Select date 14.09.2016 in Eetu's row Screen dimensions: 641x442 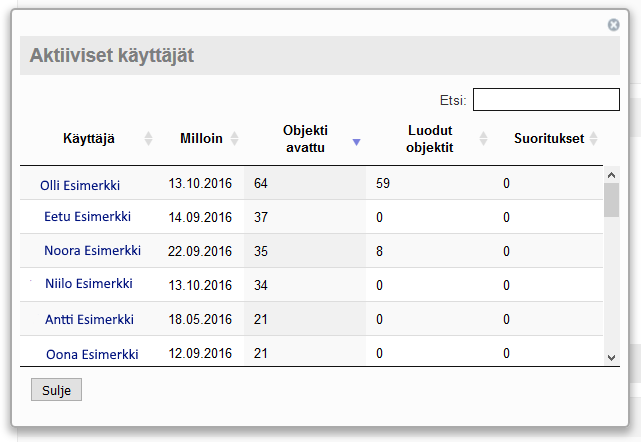coord(200,217)
